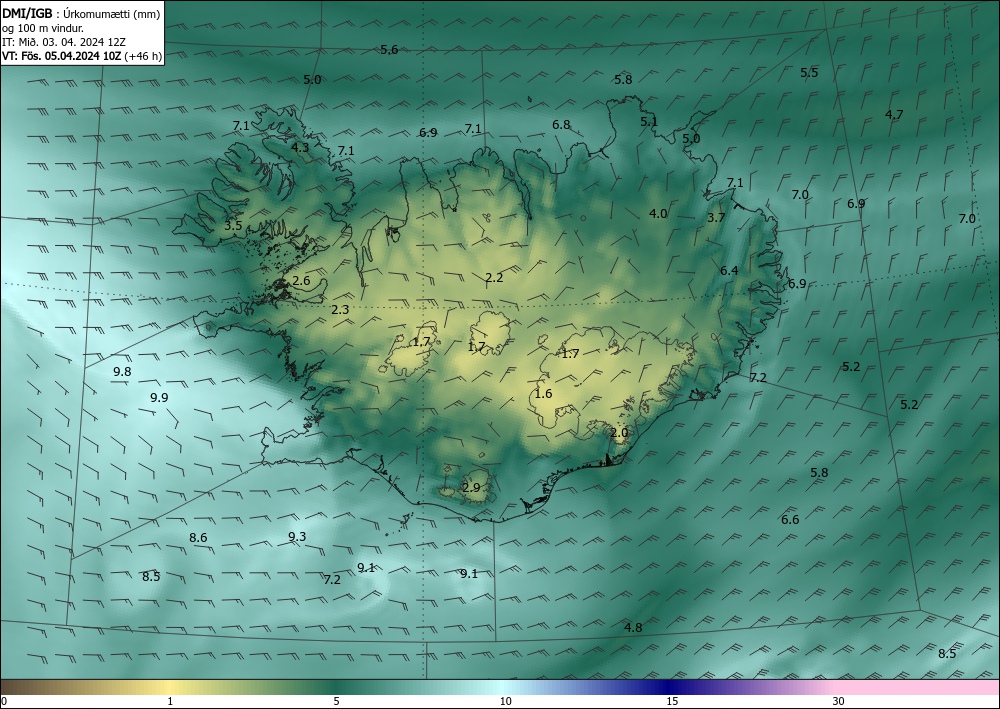Viewport: 1000px width, 709px height.
Task: Click the 9.9 value label
Action: [x=159, y=398]
